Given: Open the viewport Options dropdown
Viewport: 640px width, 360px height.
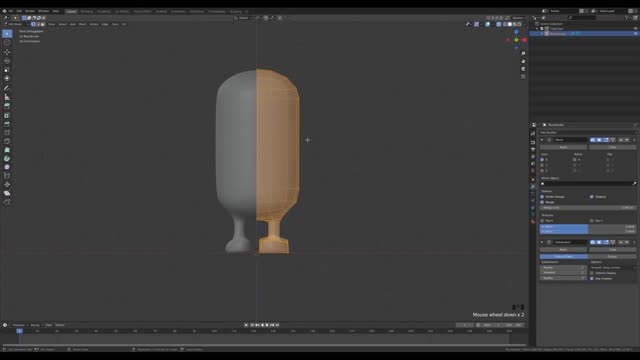Looking at the screenshot, I should click(518, 18).
